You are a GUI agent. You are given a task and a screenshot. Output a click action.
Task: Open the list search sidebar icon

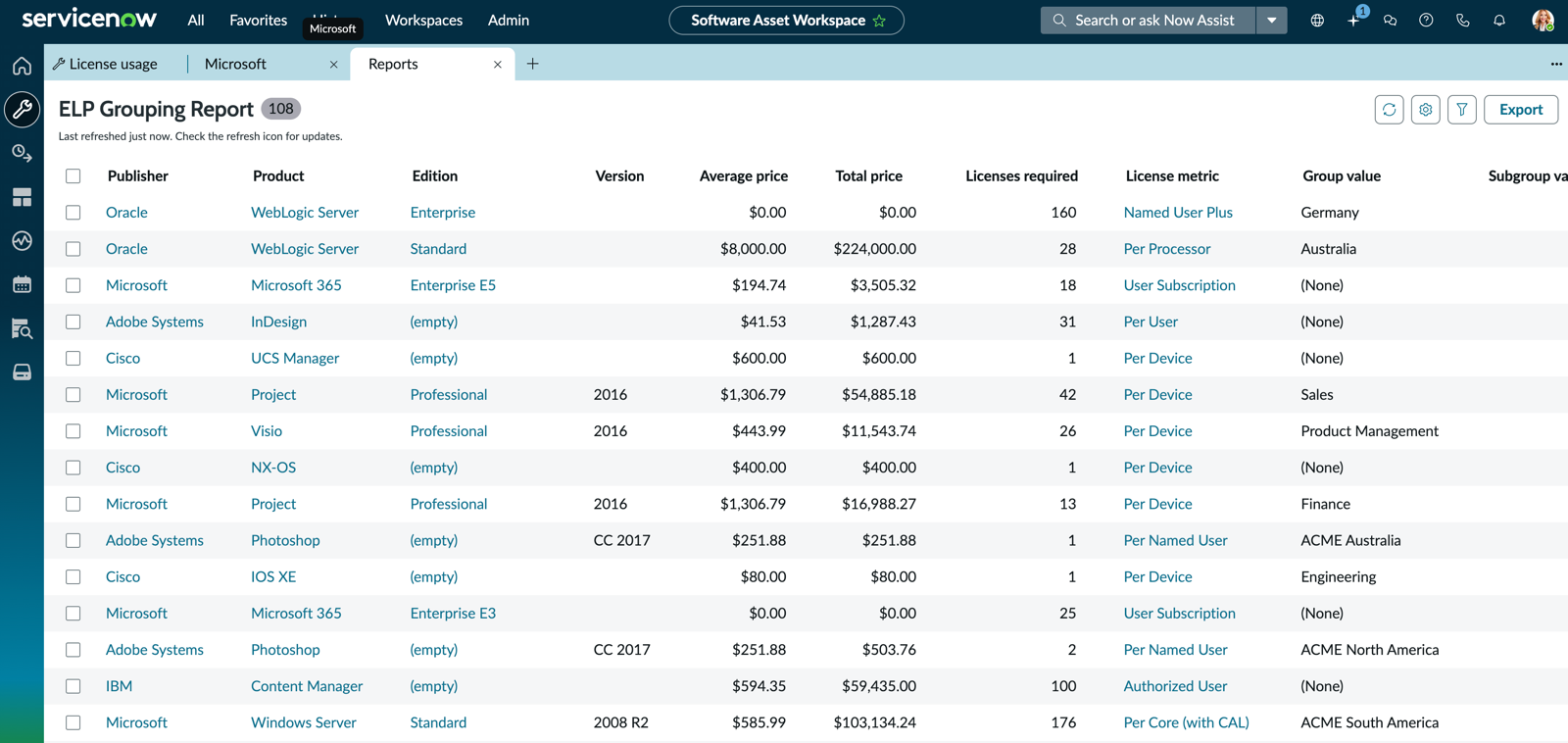coord(22,328)
